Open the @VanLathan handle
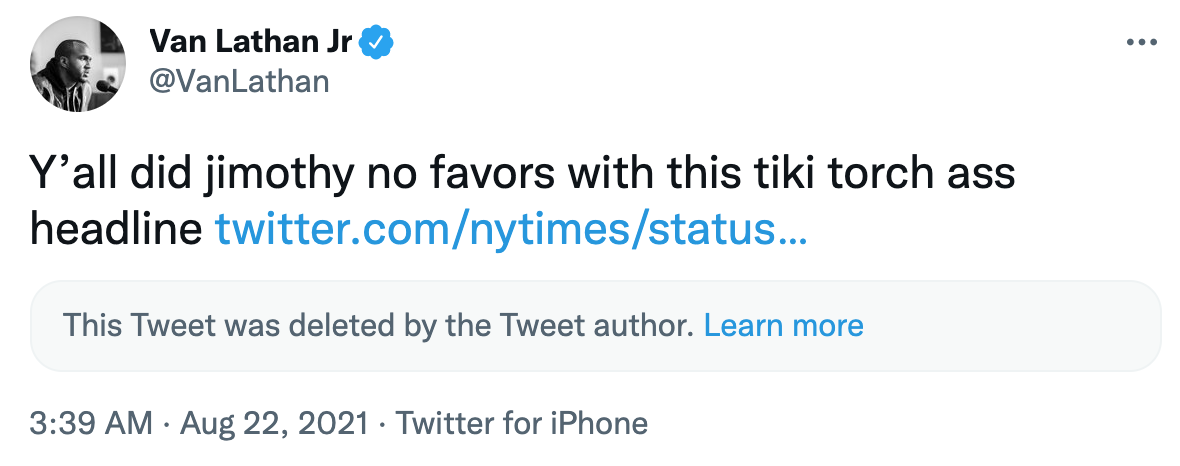The width and height of the screenshot is (1180, 466). click(239, 80)
